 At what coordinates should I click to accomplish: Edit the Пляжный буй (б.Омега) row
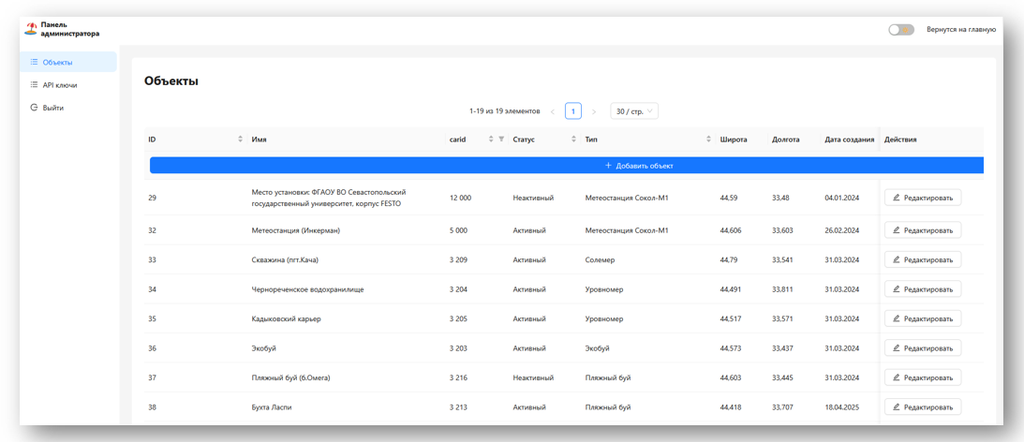point(923,377)
